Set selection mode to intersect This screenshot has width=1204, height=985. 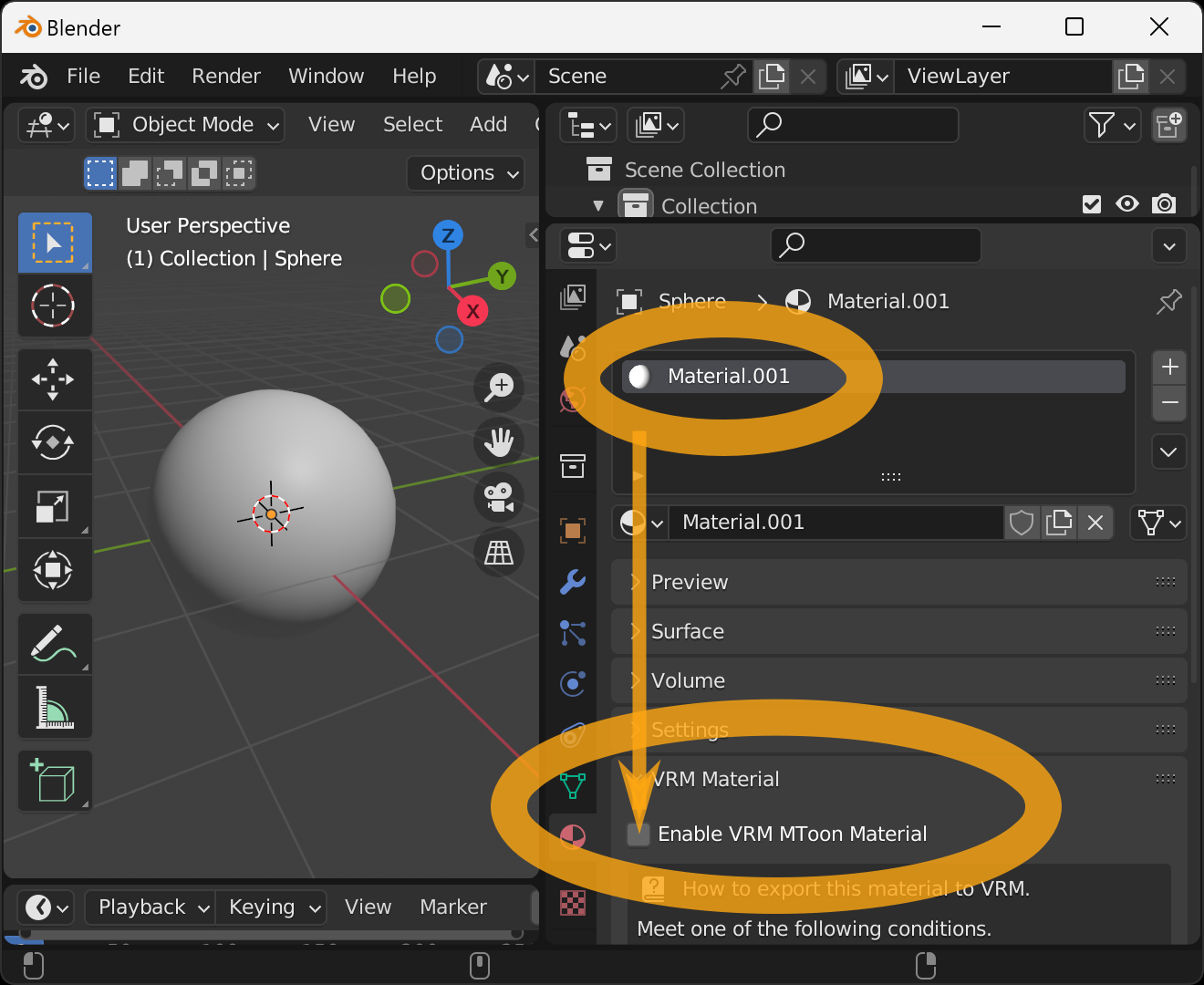click(x=239, y=173)
